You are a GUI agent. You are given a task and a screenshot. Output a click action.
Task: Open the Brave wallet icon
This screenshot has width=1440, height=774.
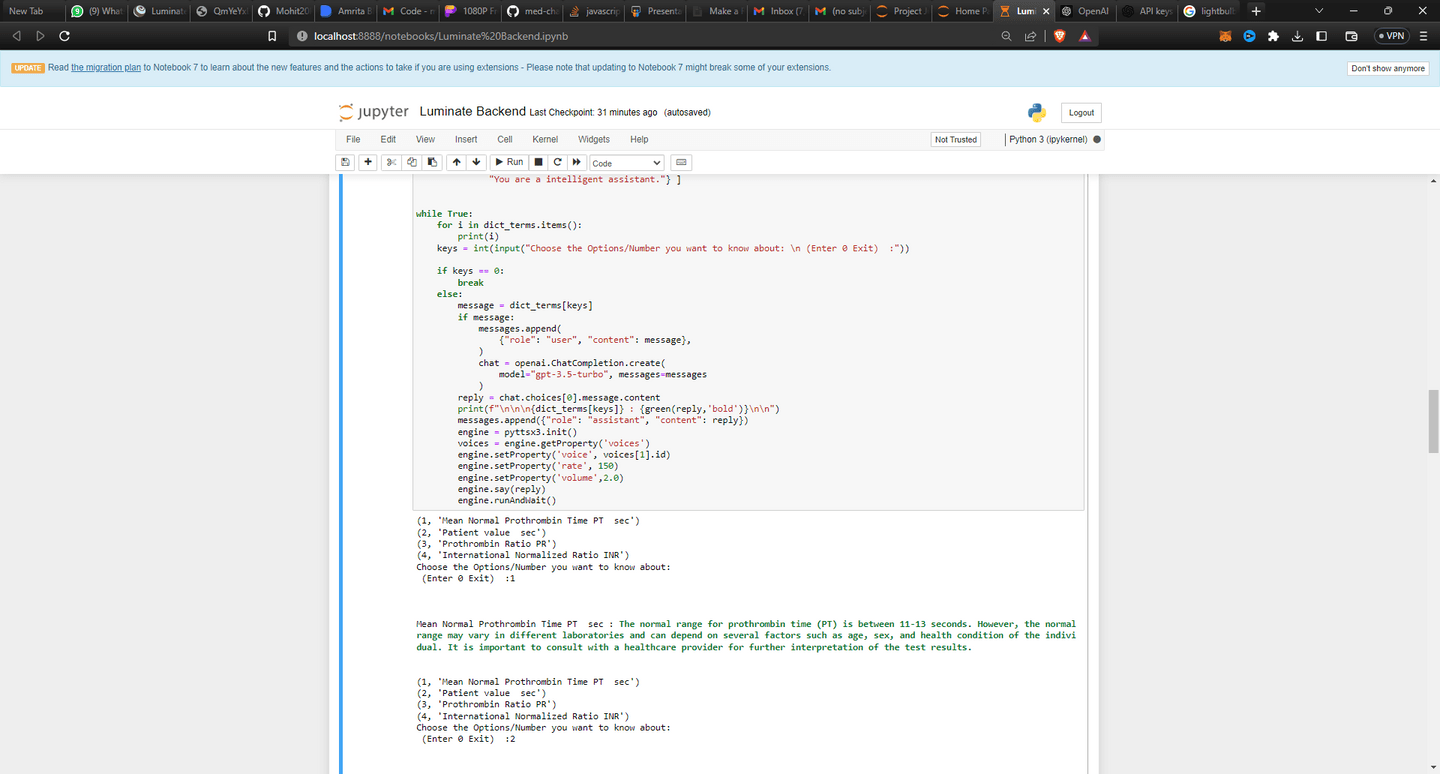point(1352,36)
